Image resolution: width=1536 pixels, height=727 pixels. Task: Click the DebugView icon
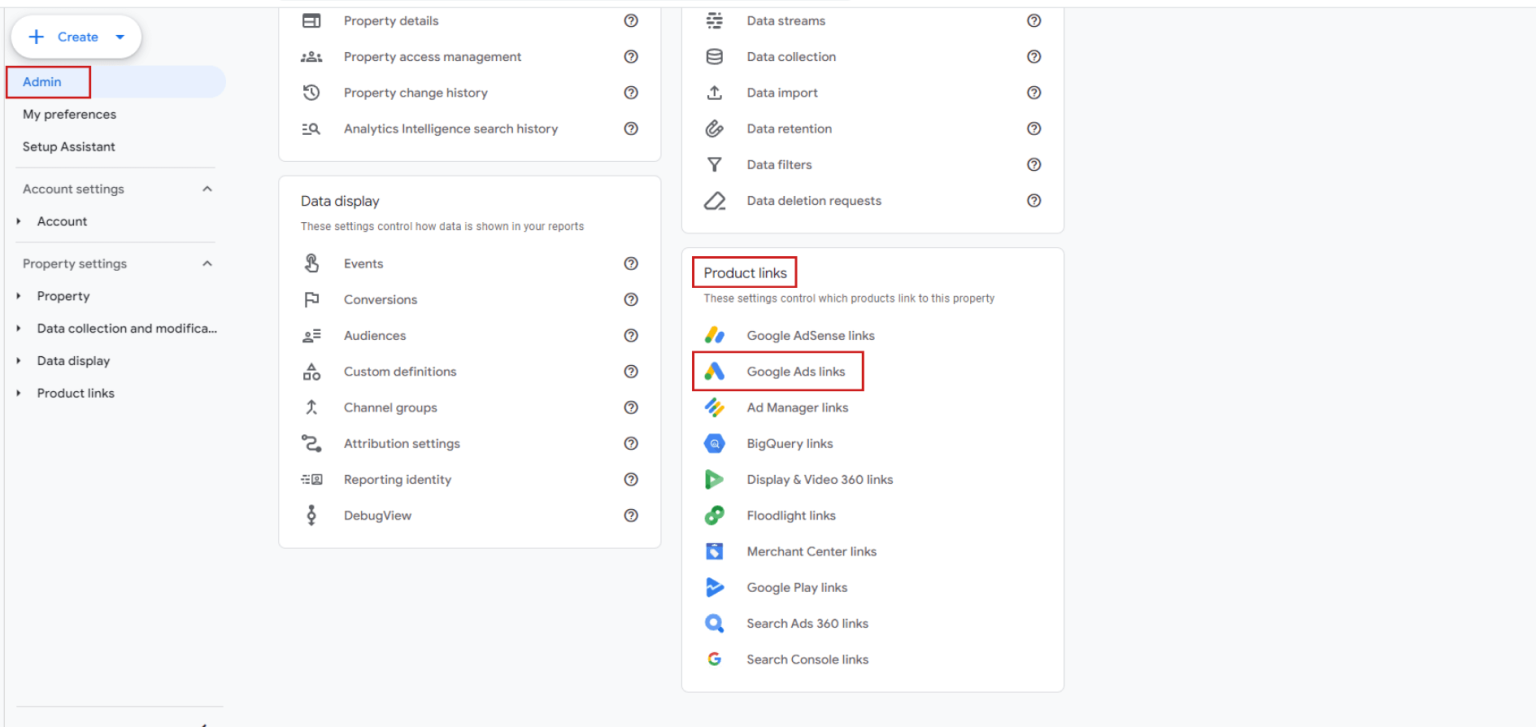[x=311, y=515]
